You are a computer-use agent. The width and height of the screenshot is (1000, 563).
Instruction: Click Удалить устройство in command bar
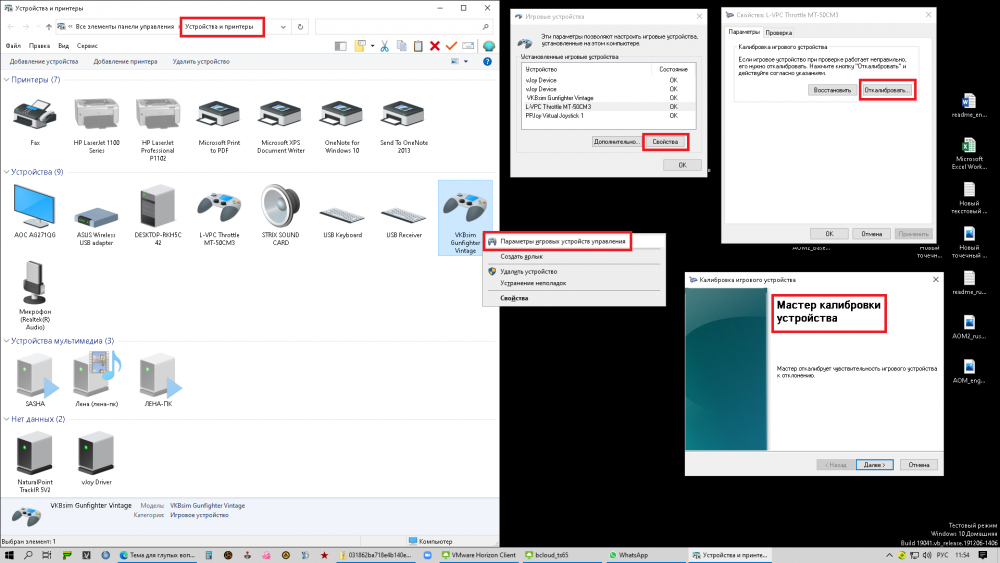tap(201, 62)
